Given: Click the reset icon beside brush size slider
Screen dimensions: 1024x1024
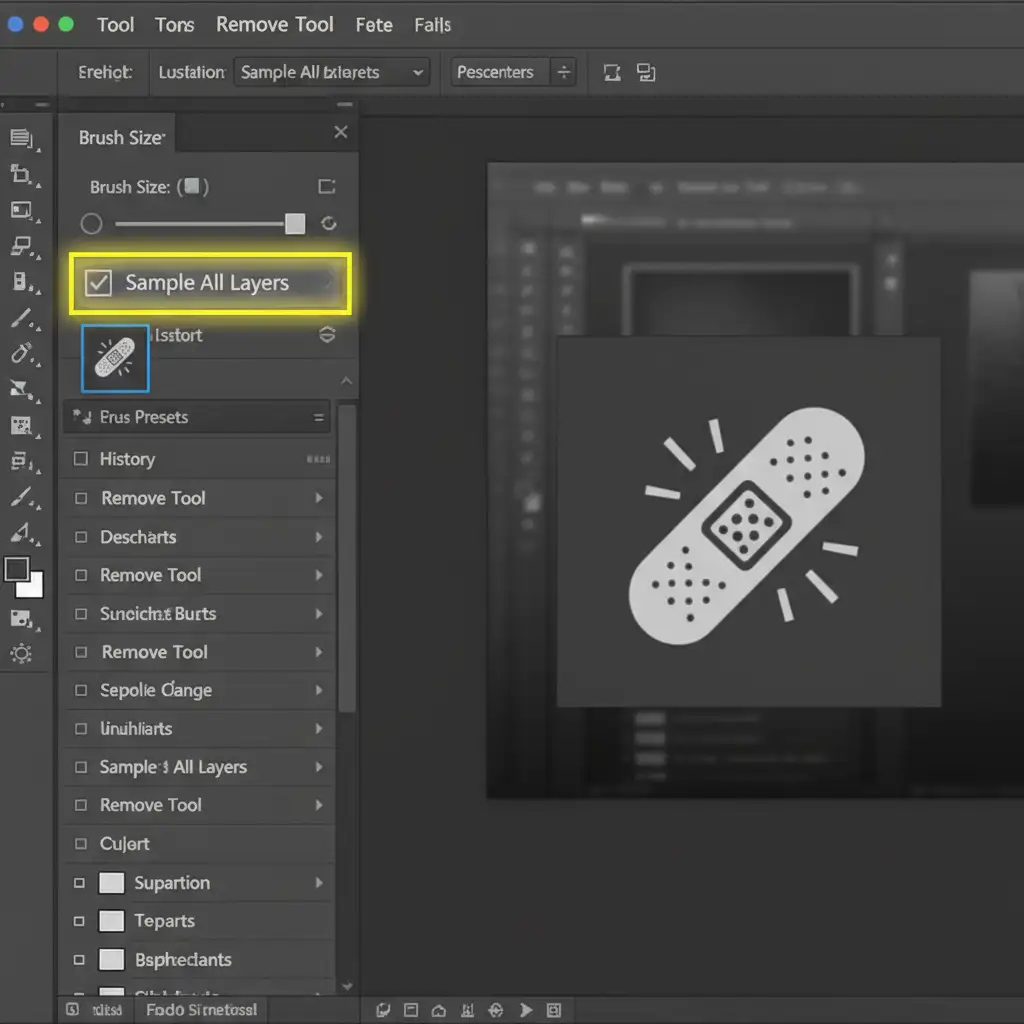Looking at the screenshot, I should pyautogui.click(x=328, y=224).
